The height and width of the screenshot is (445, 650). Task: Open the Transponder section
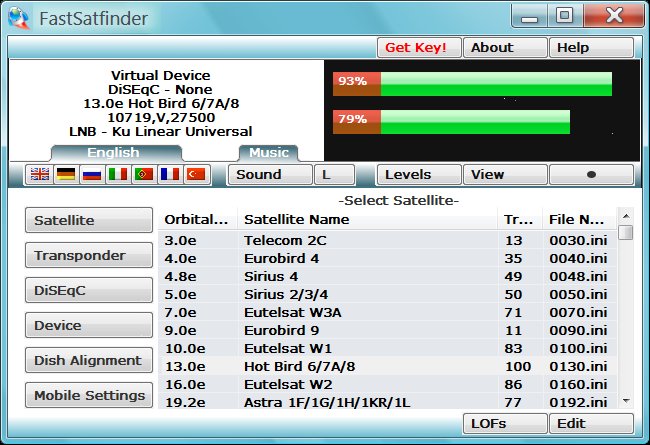coord(89,255)
